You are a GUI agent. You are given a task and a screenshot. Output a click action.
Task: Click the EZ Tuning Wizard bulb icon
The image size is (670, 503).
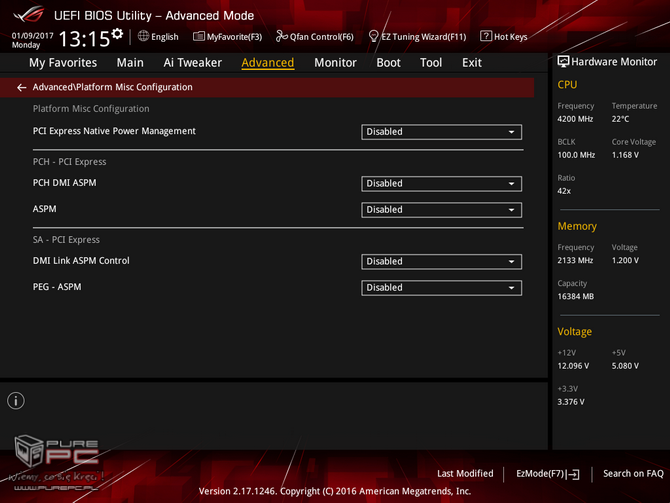pos(373,36)
